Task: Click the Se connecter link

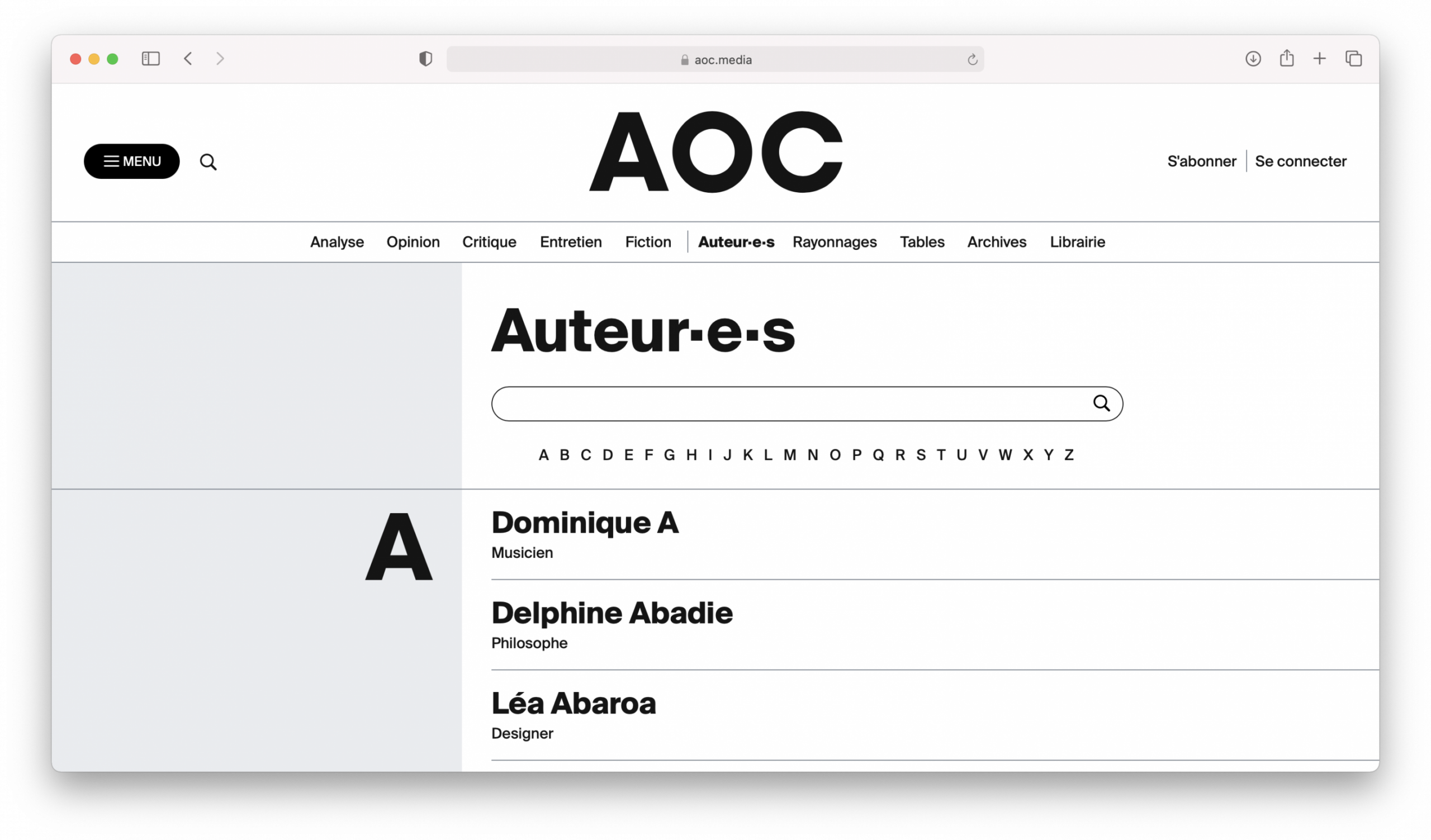Action: (x=1300, y=161)
